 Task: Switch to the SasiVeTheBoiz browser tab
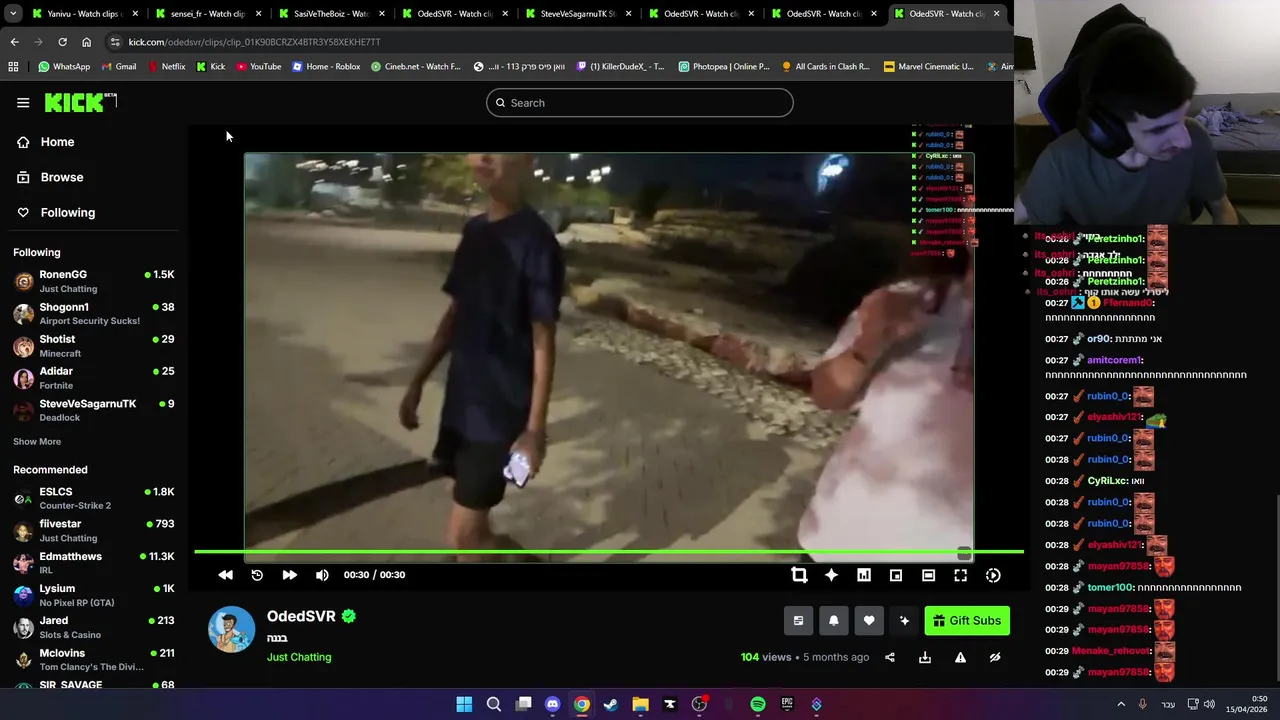330,13
